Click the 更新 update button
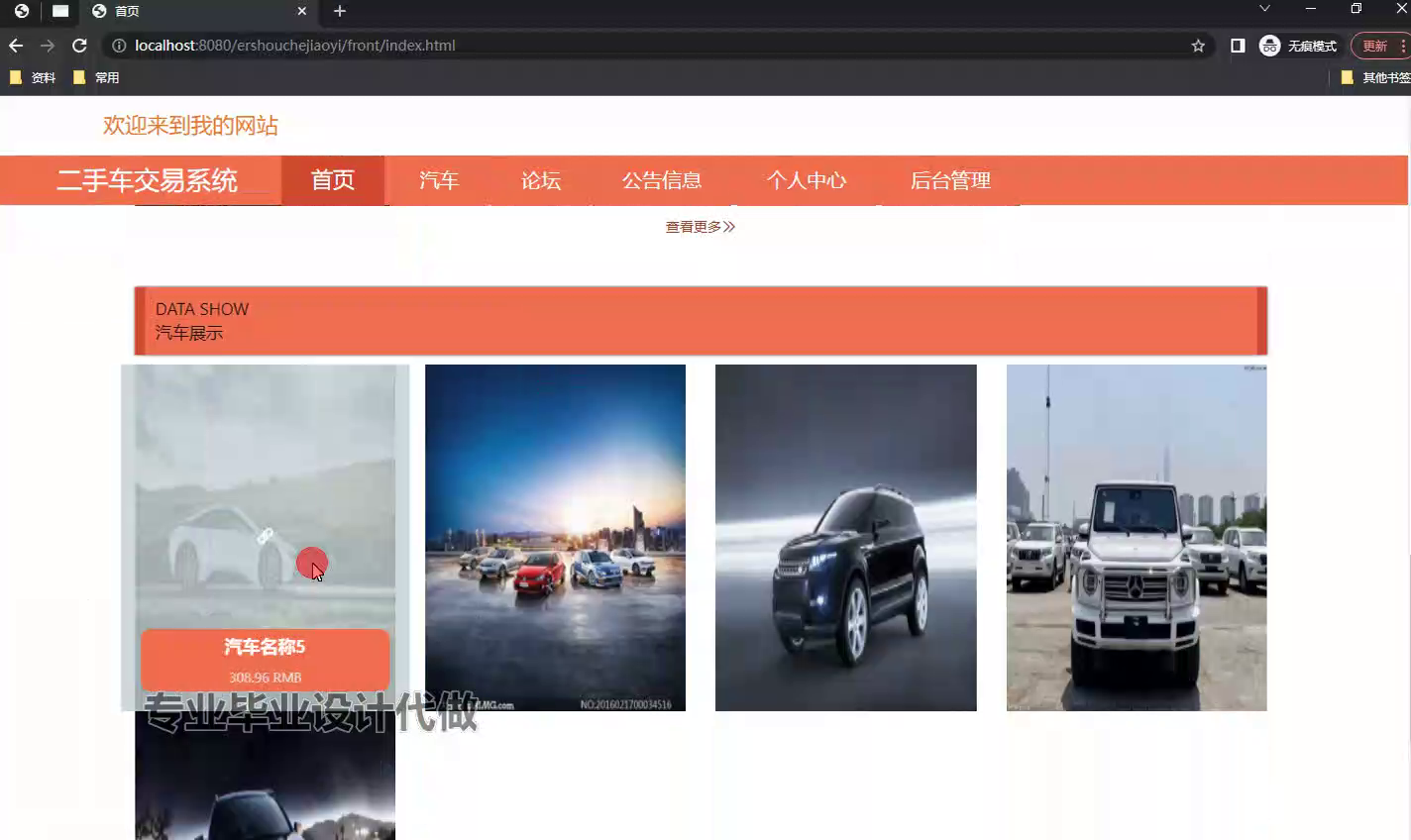This screenshot has width=1411, height=840. [1380, 46]
